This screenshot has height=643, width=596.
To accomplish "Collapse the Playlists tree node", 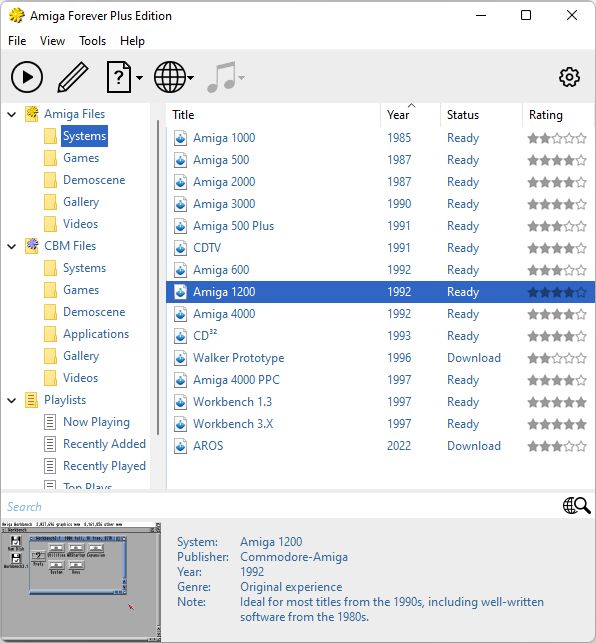I will click(x=12, y=401).
